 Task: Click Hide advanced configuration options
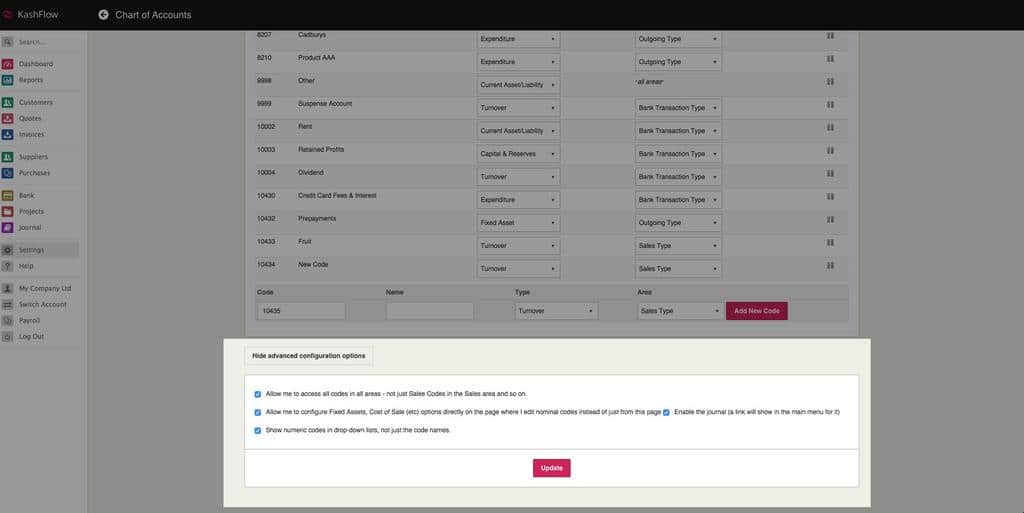(309, 356)
